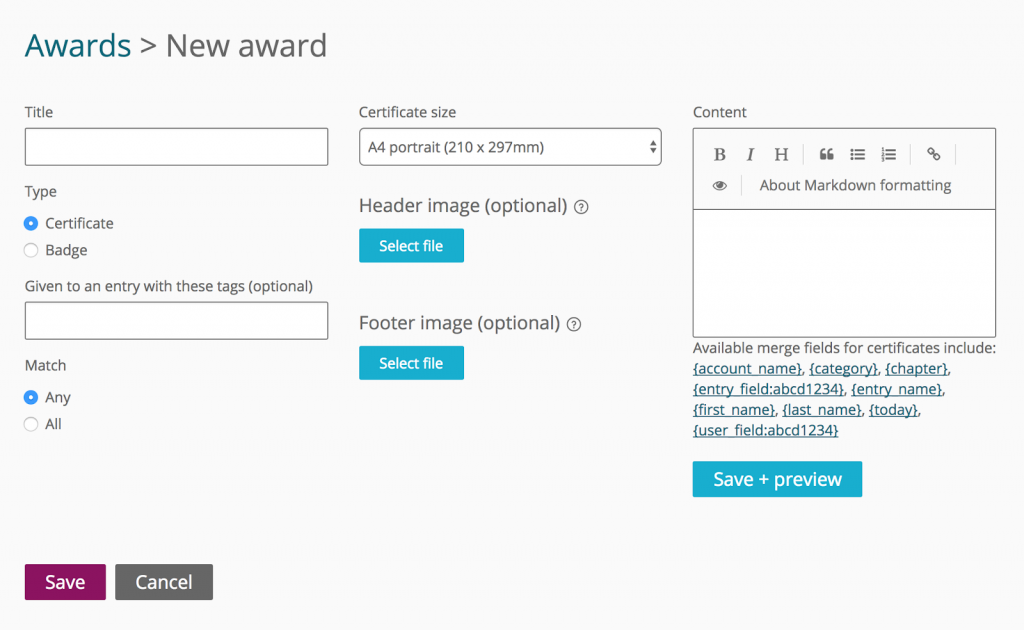Navigate back to the Awards list
Viewport: 1024px width, 630px height.
78,45
